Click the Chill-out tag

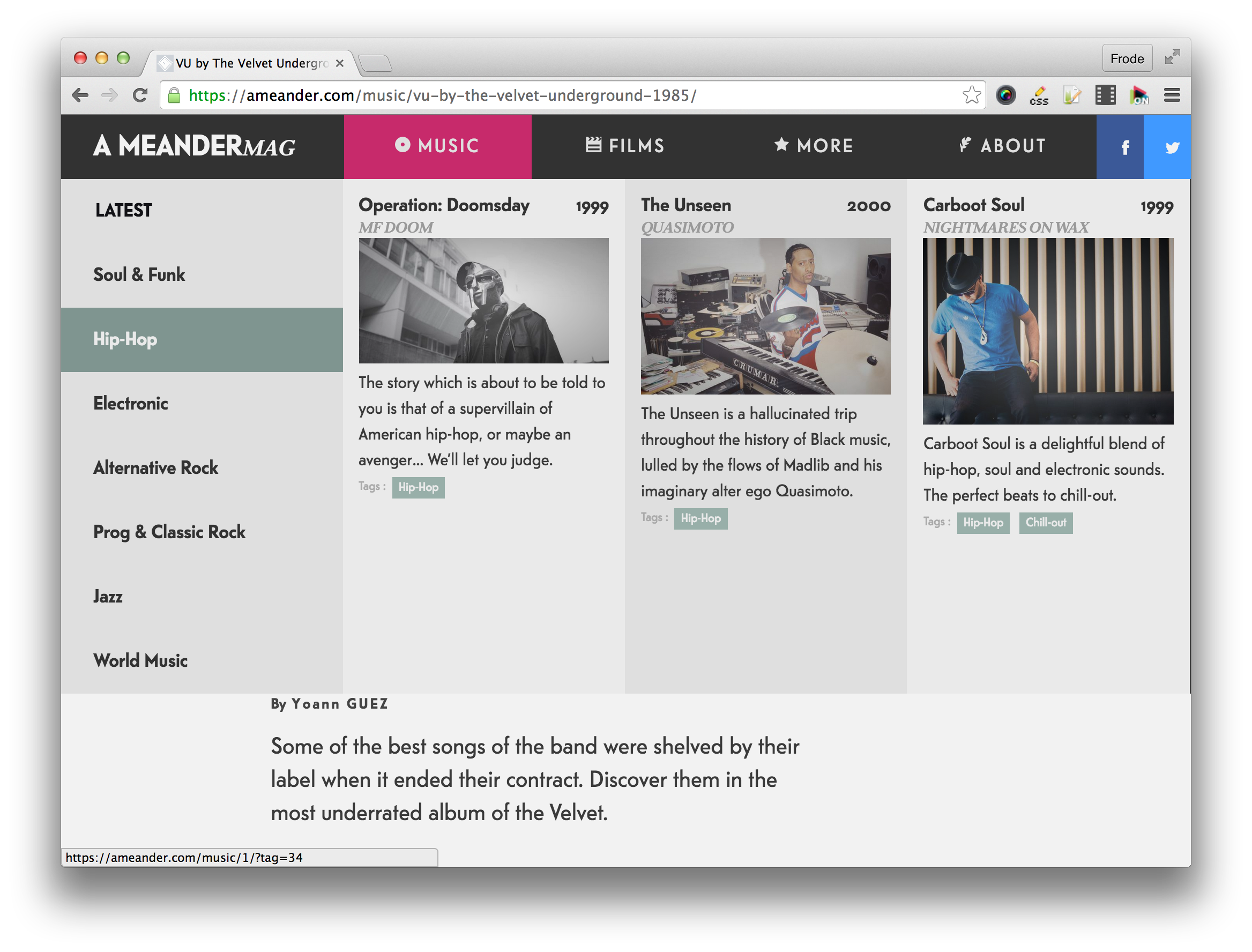tap(1046, 523)
